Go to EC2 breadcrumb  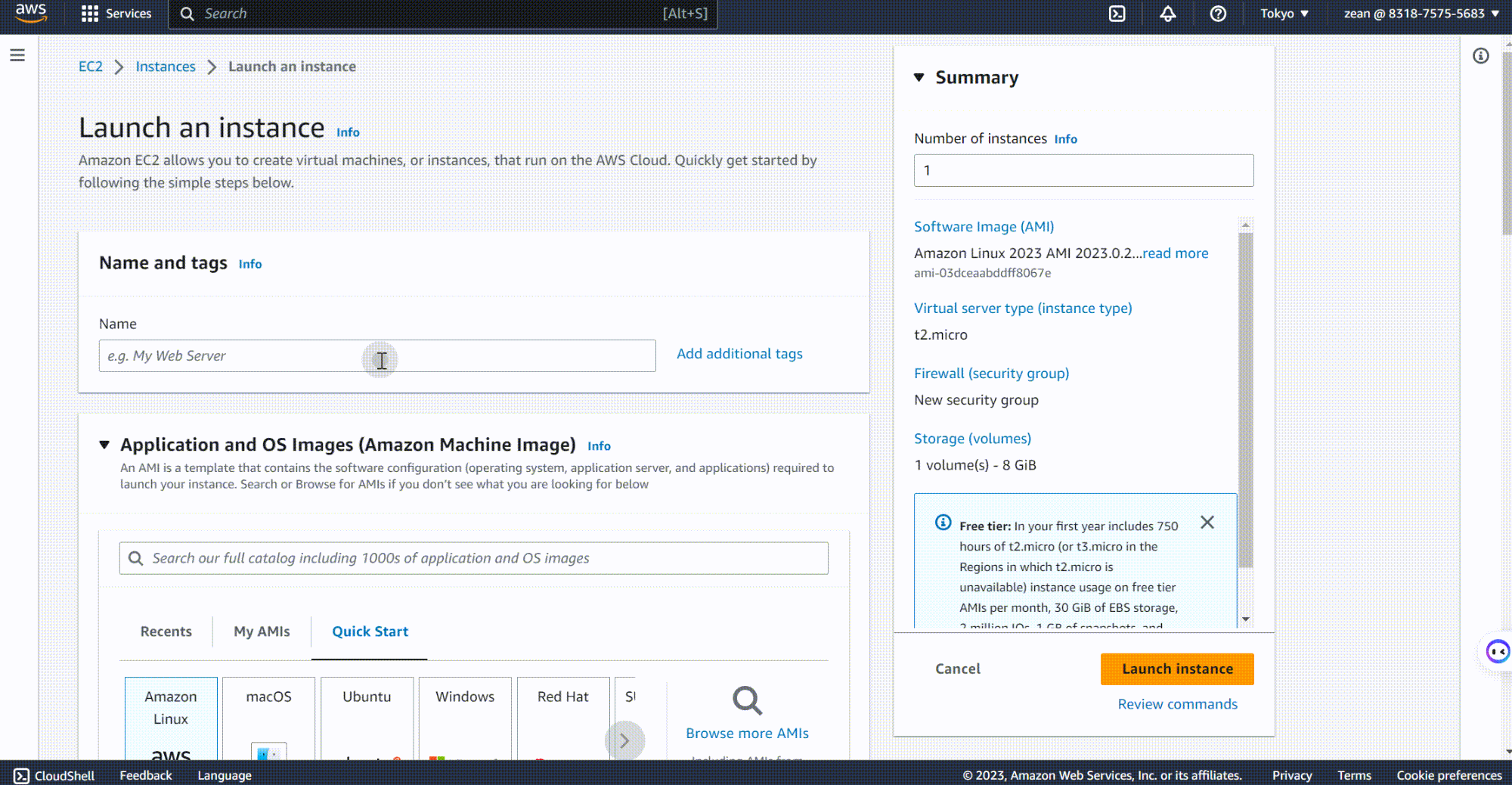[91, 67]
